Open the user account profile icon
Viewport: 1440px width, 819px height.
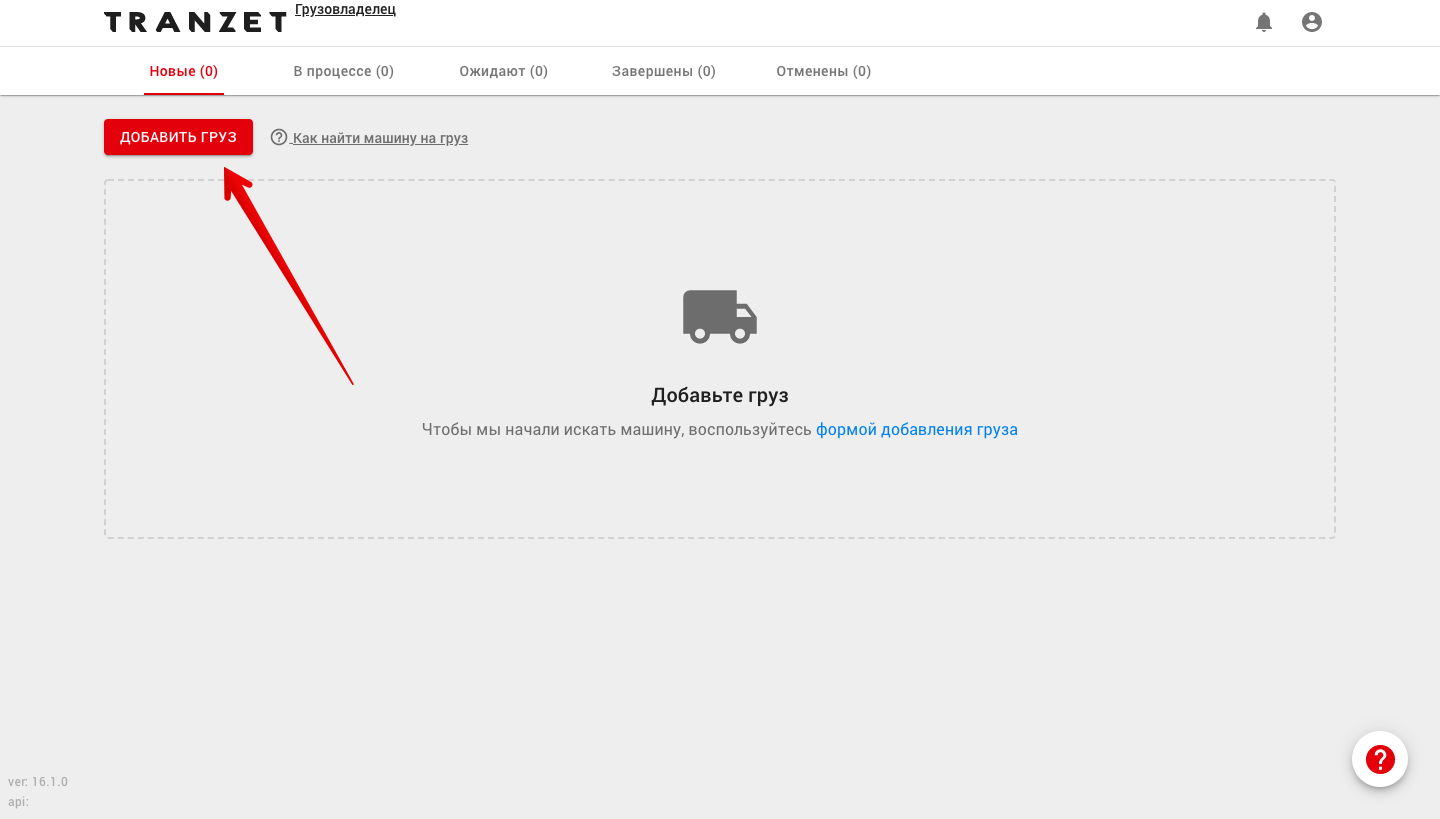click(x=1312, y=22)
